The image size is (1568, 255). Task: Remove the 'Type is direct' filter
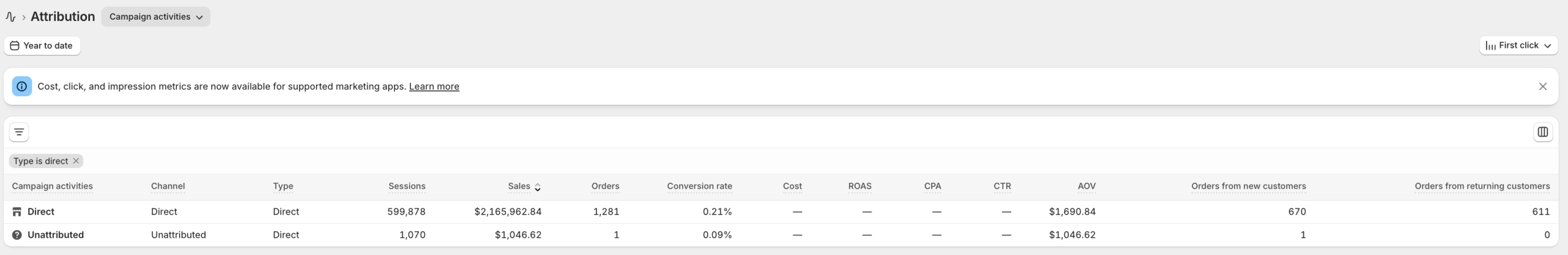pos(76,161)
